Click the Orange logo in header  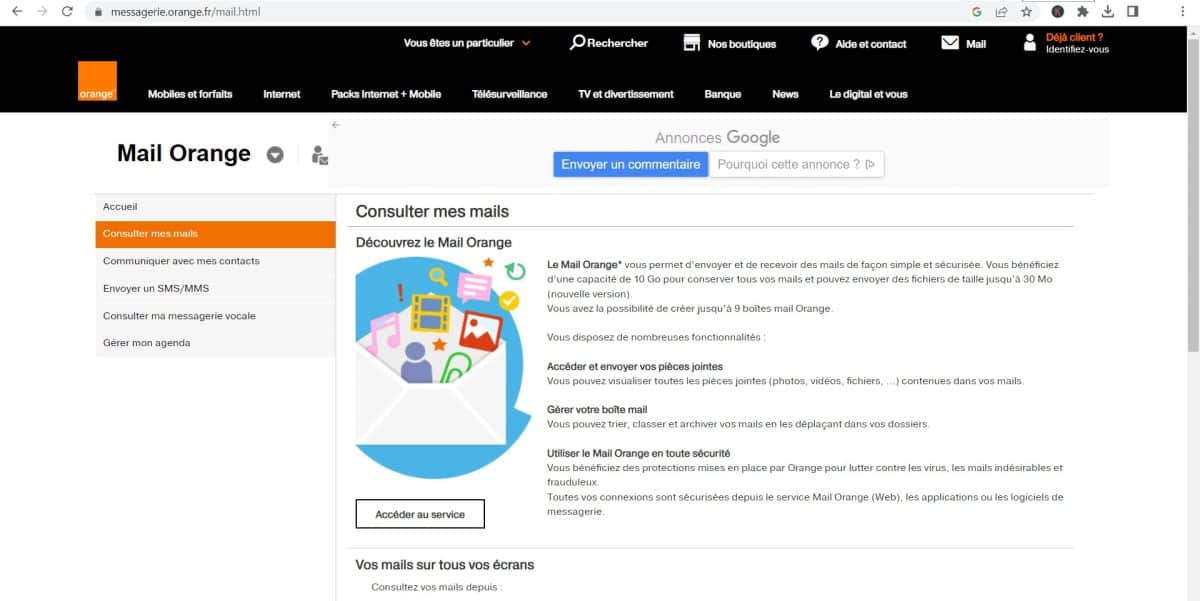[97, 81]
